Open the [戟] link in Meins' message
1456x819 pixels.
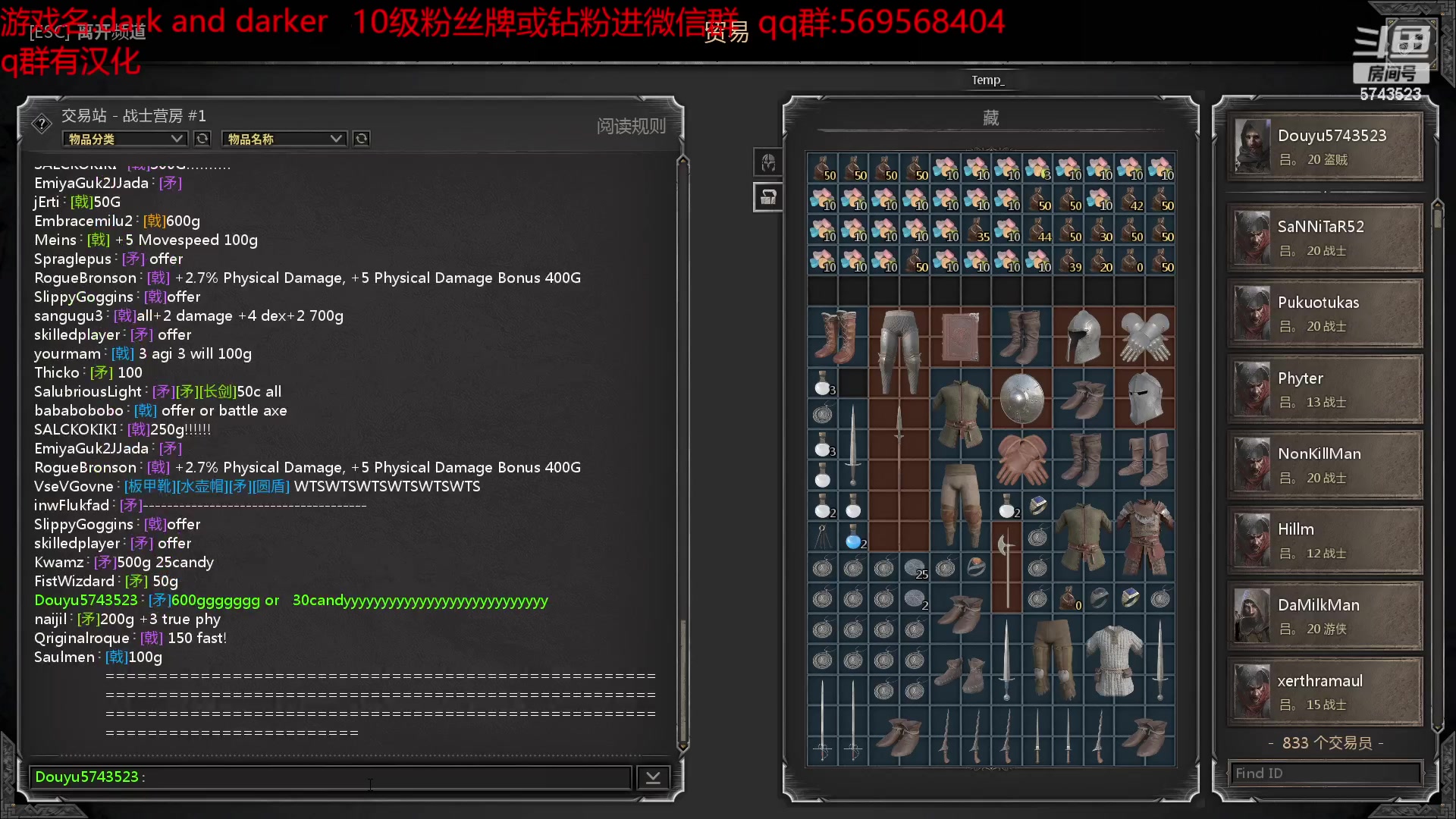(x=99, y=240)
